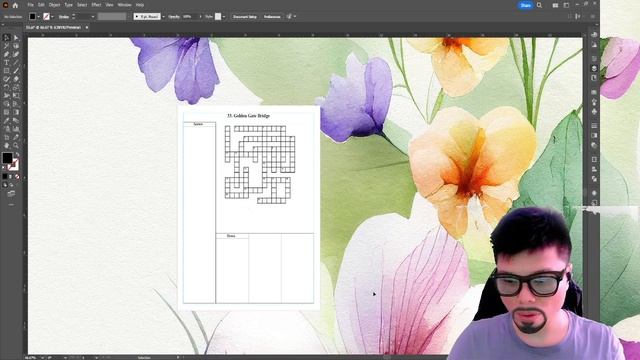The height and width of the screenshot is (360, 640).
Task: Go to the Home screen icon
Action: pos(16,5)
